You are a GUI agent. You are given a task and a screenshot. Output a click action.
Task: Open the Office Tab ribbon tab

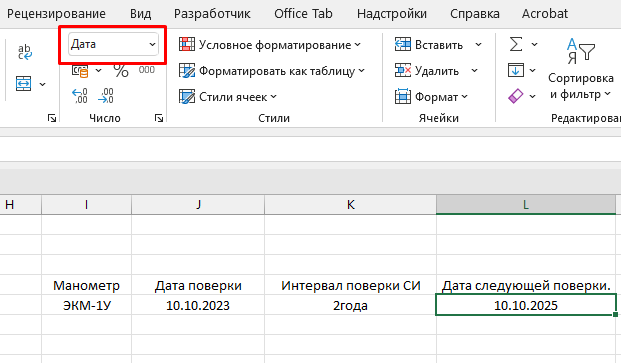pos(303,14)
